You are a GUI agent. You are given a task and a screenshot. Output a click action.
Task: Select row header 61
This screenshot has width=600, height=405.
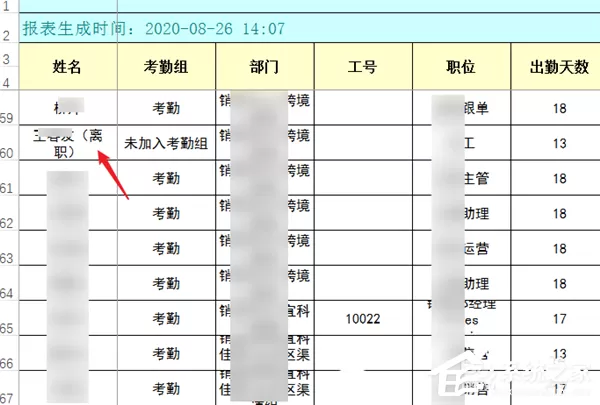click(9, 178)
